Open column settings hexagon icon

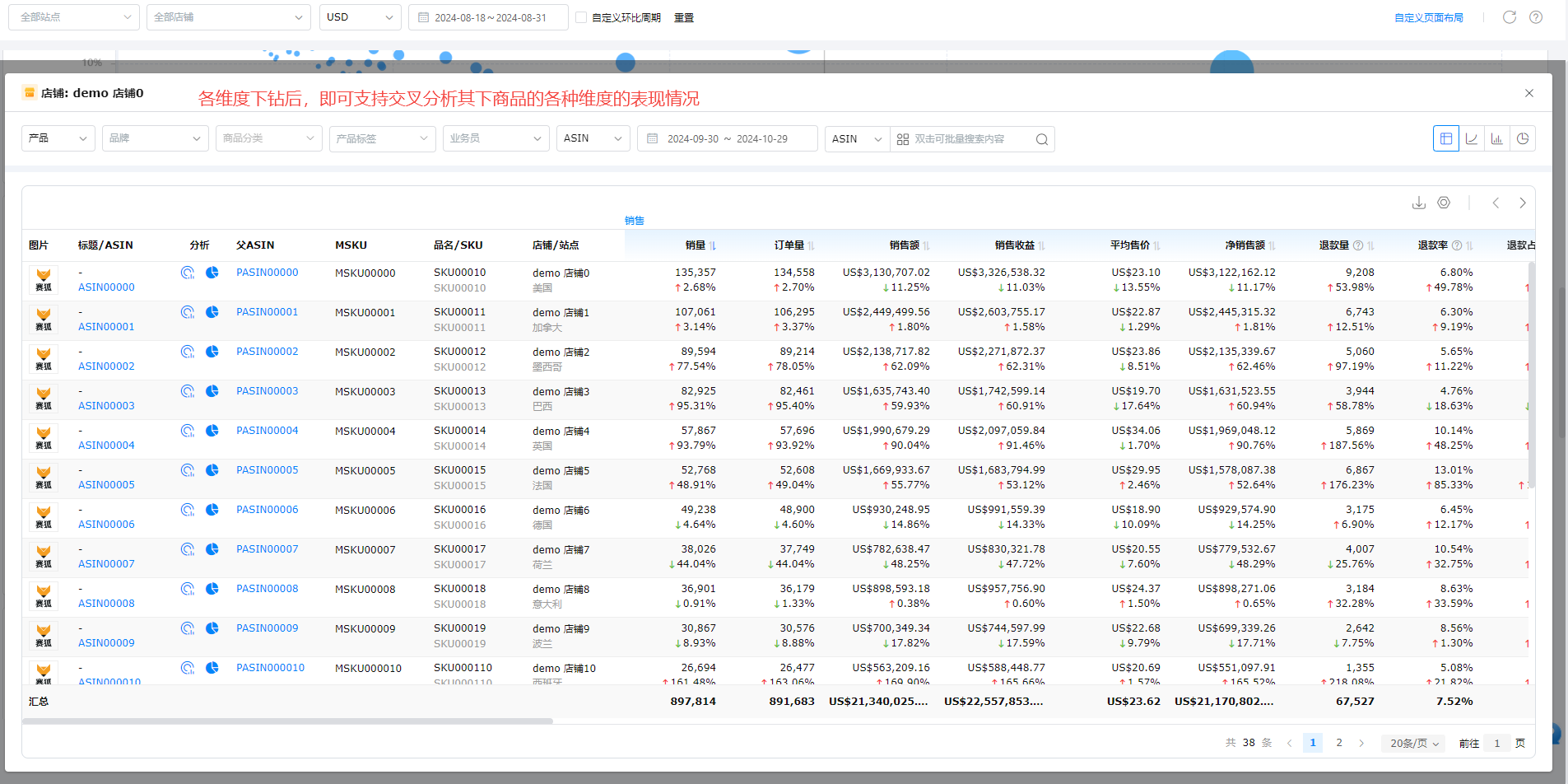point(1444,203)
